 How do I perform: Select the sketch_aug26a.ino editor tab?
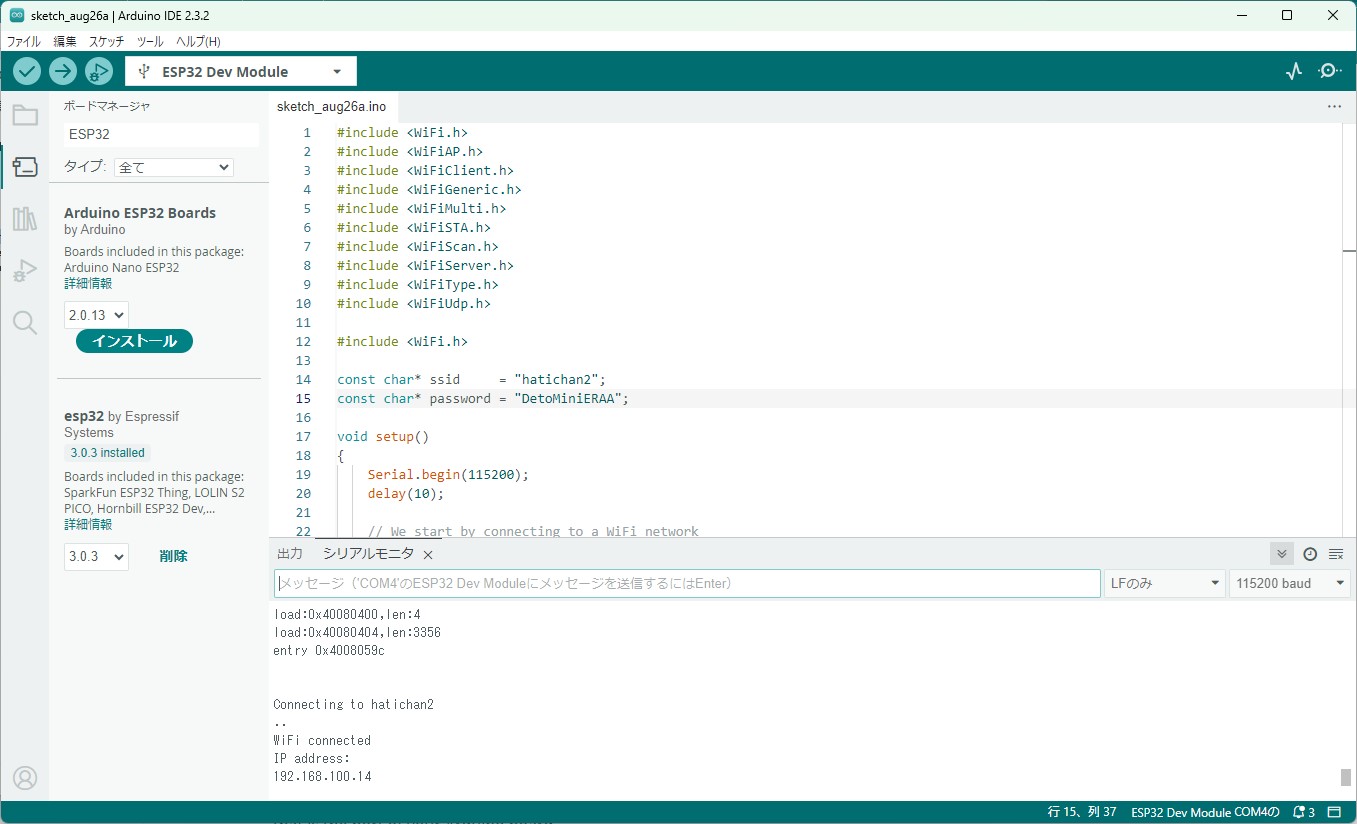[x=331, y=106]
